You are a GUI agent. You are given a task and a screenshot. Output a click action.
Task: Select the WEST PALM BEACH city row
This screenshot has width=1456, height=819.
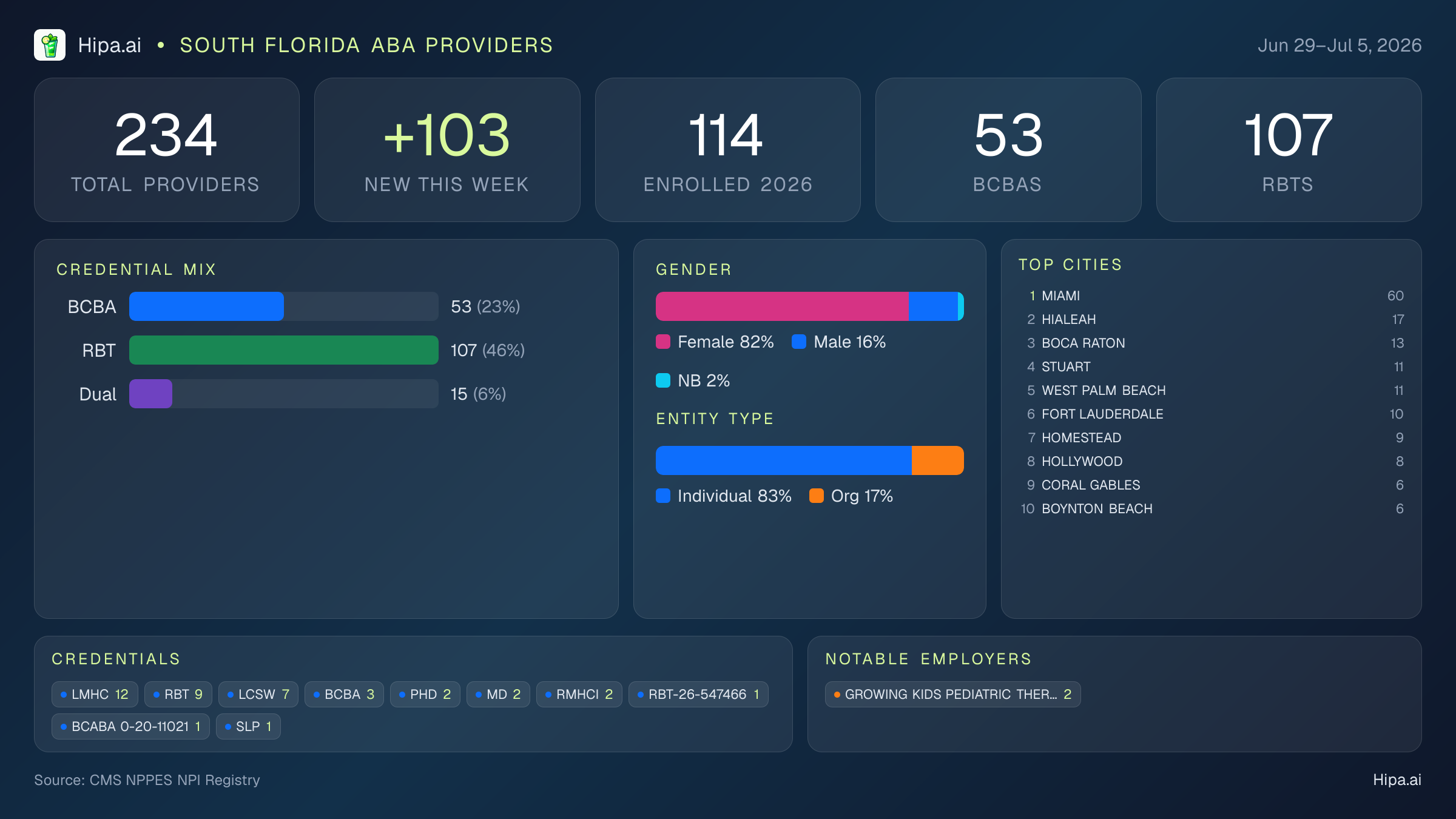pos(1212,390)
